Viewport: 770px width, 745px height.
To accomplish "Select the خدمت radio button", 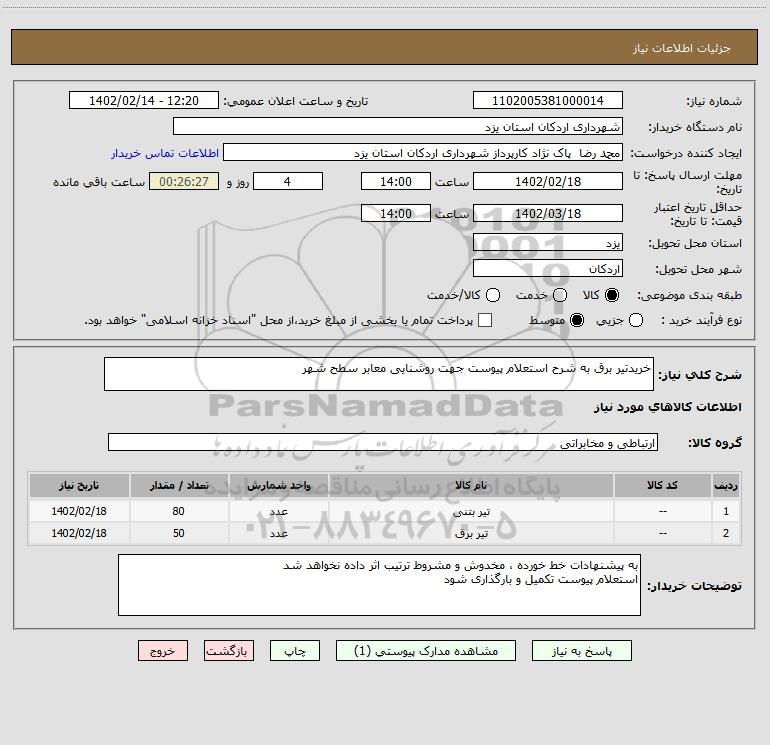I will click(560, 295).
